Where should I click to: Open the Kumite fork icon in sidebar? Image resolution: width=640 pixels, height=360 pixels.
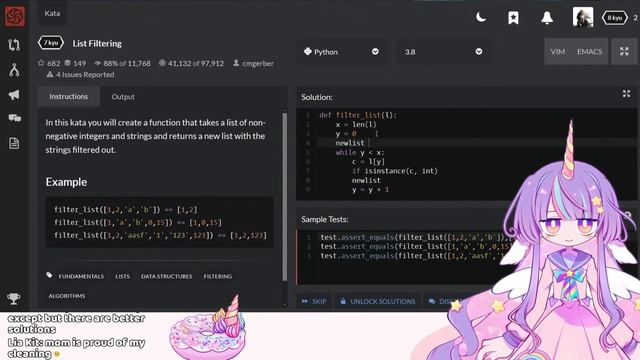[x=14, y=70]
